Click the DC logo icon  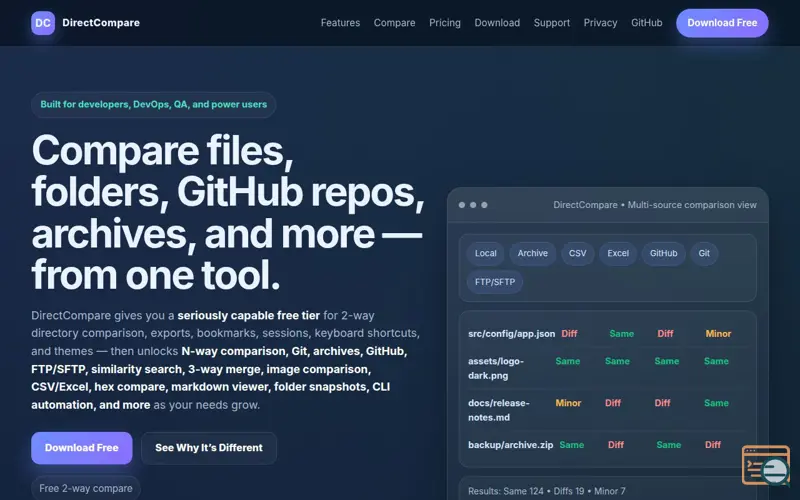[43, 23]
